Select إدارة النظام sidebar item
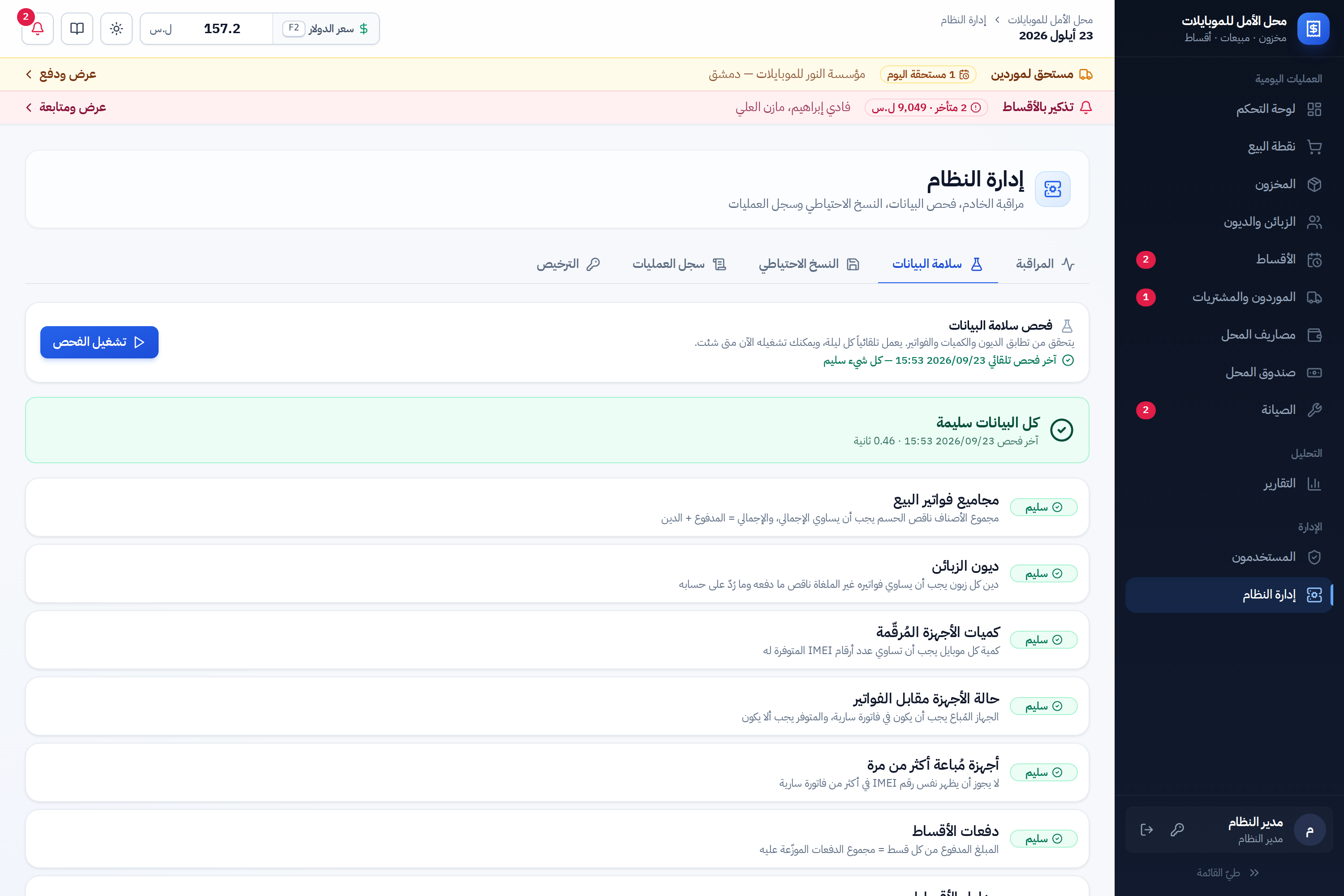The width and height of the screenshot is (1344, 896). (1228, 595)
